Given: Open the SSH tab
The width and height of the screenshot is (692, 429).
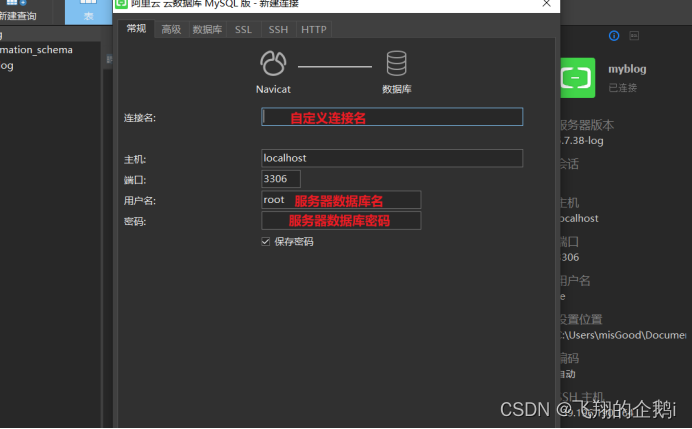Looking at the screenshot, I should [x=278, y=30].
